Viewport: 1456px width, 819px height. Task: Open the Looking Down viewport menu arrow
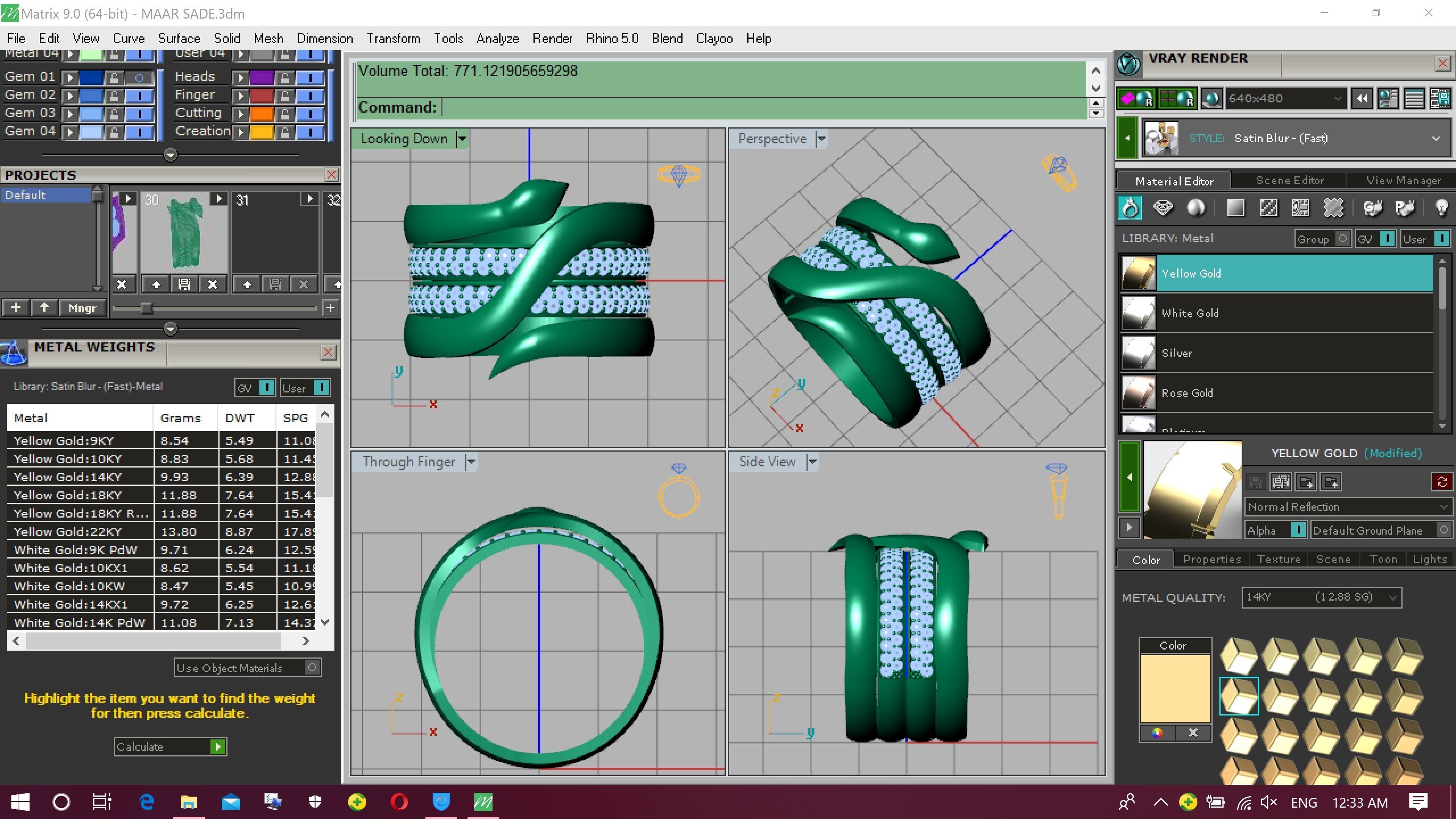(x=462, y=139)
